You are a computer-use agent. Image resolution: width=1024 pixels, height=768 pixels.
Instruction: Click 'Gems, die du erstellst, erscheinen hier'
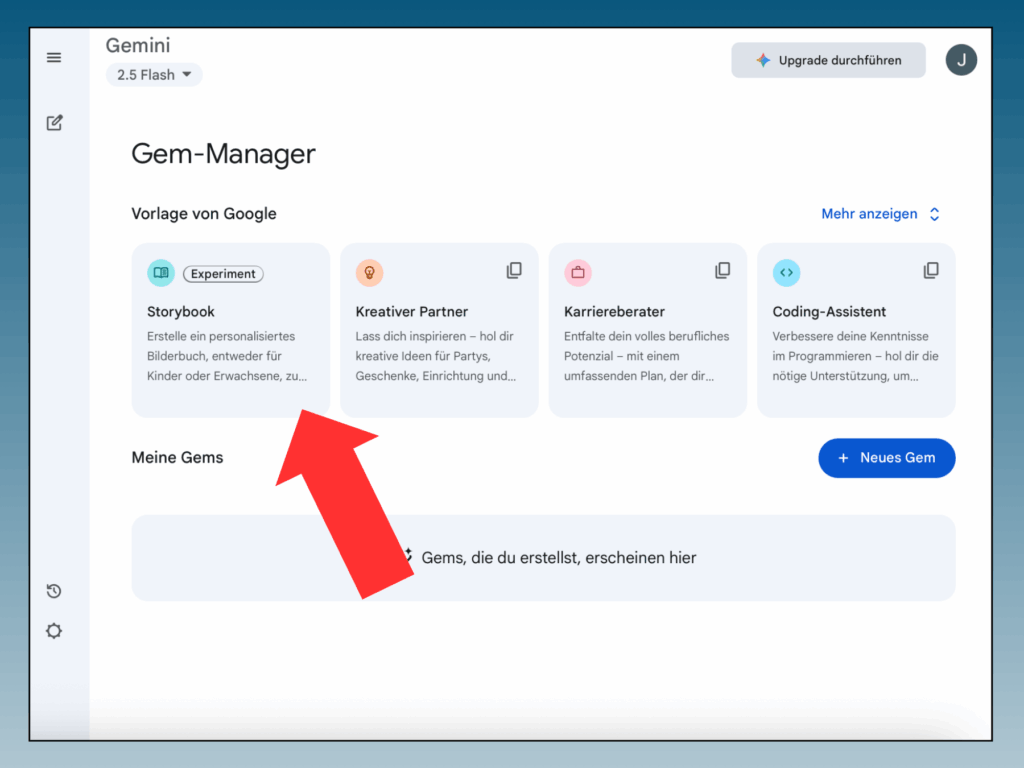pos(558,558)
